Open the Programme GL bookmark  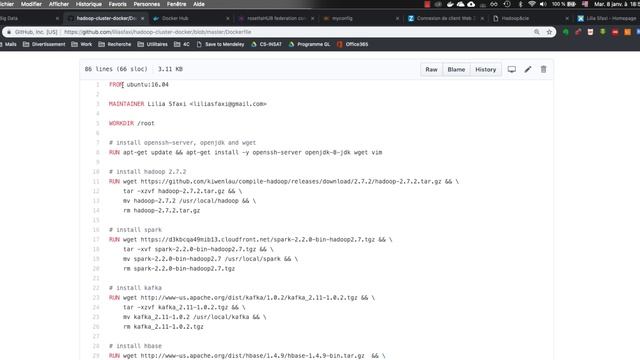[309, 44]
